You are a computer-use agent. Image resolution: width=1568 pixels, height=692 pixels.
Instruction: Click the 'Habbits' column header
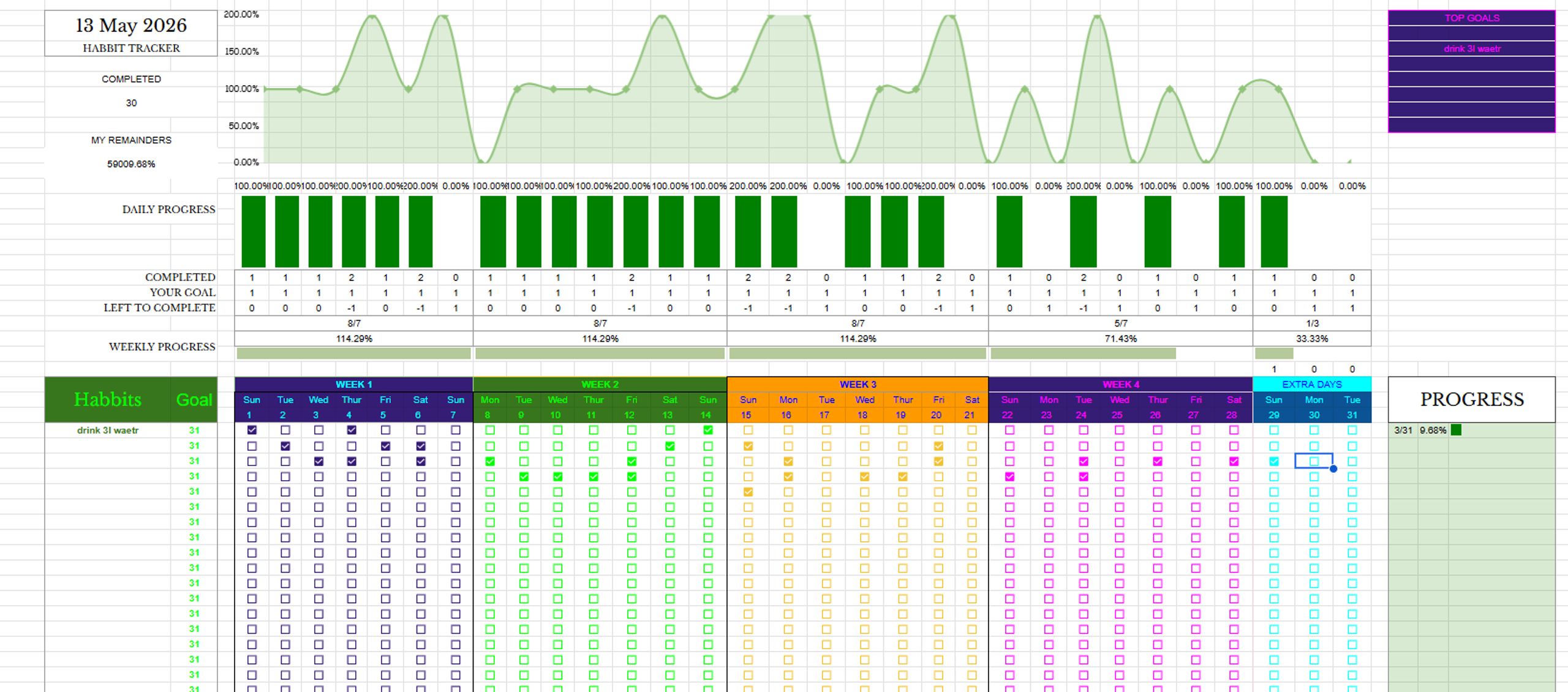[x=108, y=399]
